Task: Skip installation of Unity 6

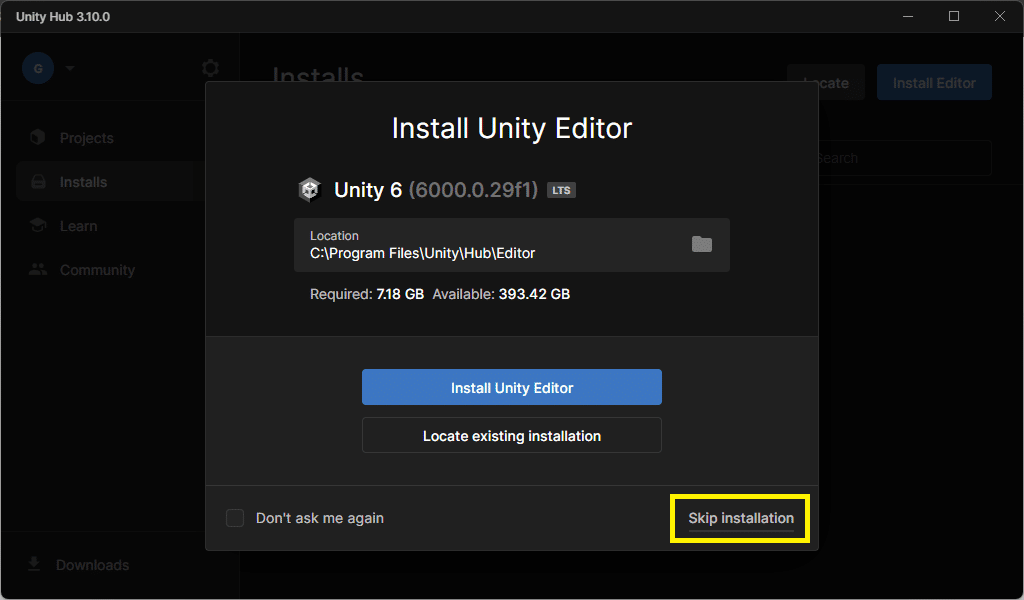Action: [x=739, y=518]
